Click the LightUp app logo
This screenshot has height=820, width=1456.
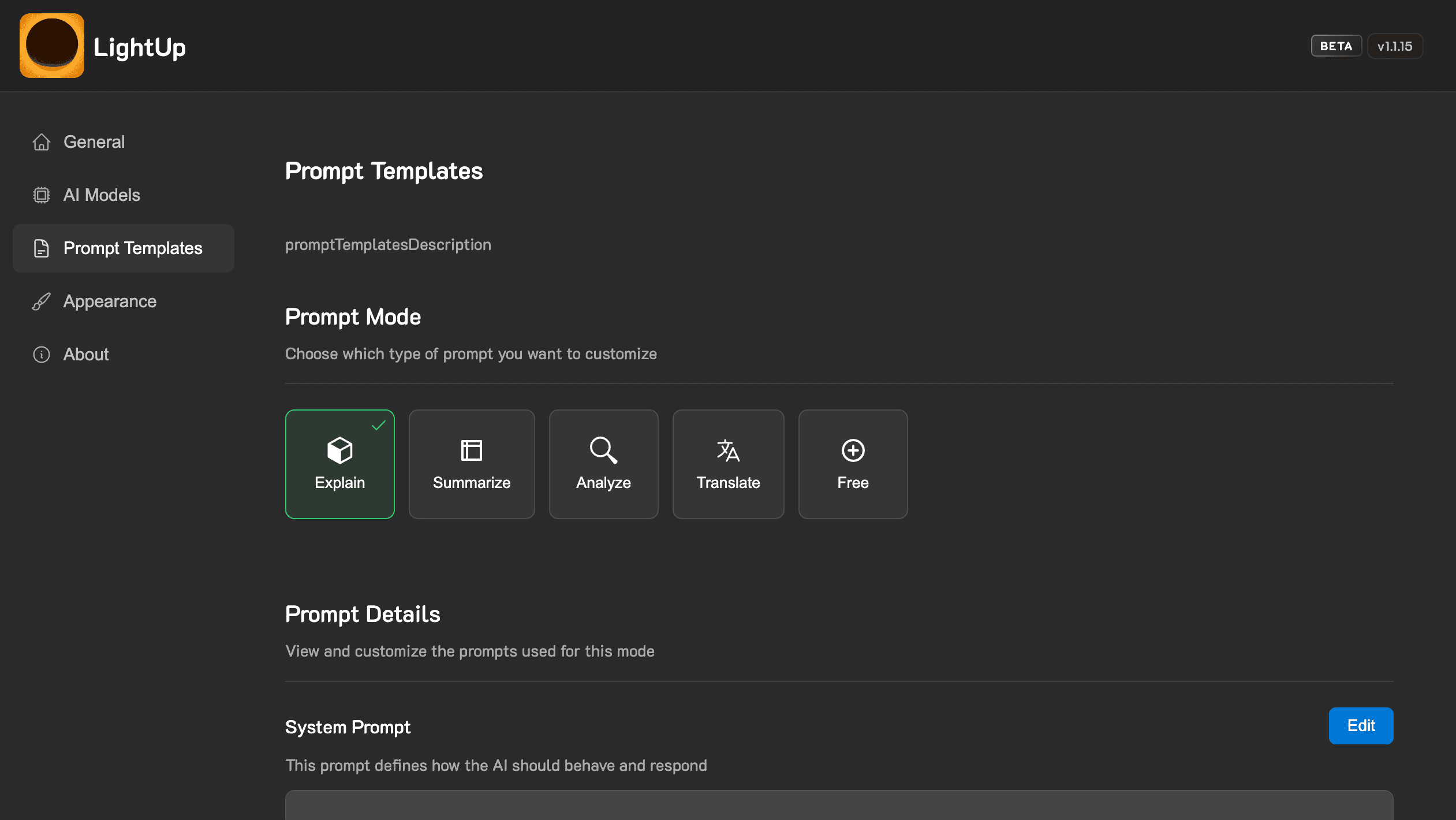[x=52, y=45]
